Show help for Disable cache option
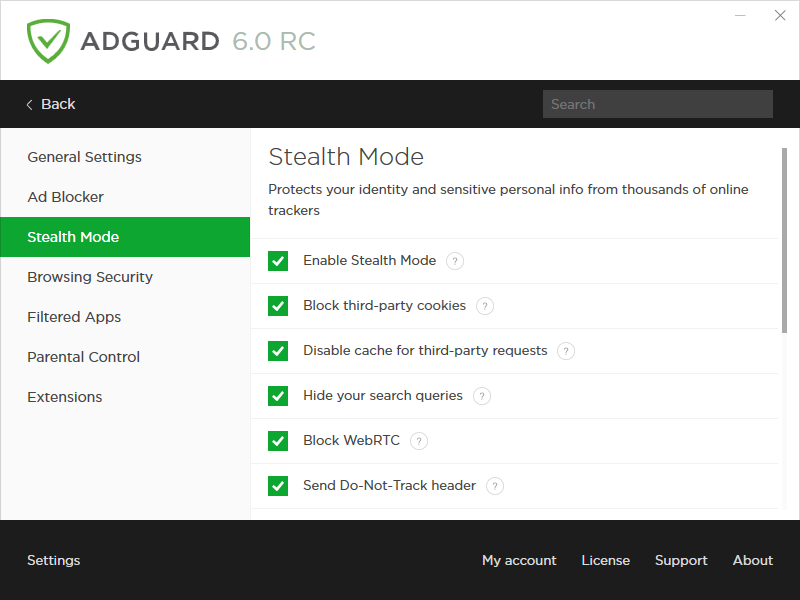Viewport: 800px width, 600px height. pos(566,351)
